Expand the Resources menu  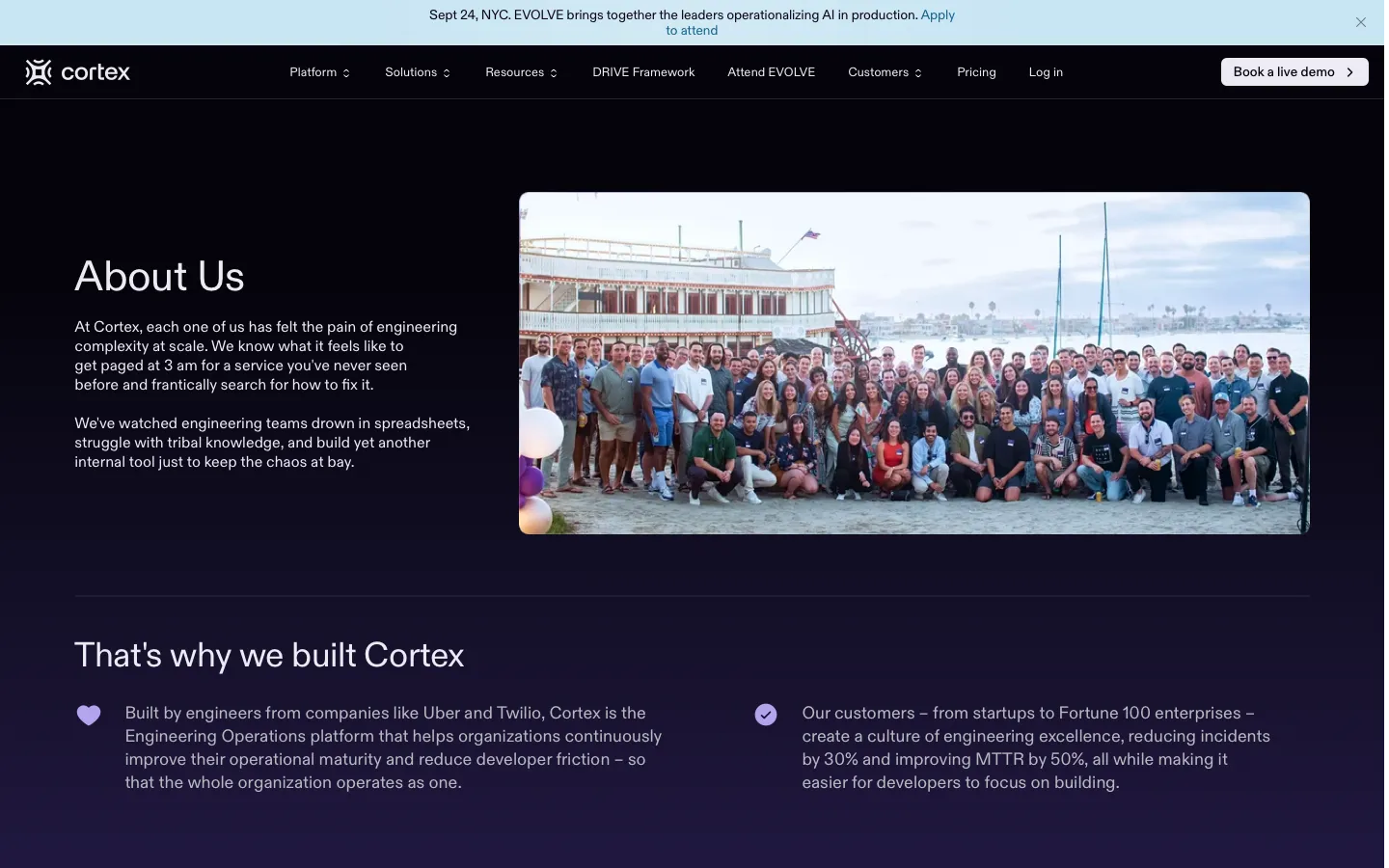(521, 72)
